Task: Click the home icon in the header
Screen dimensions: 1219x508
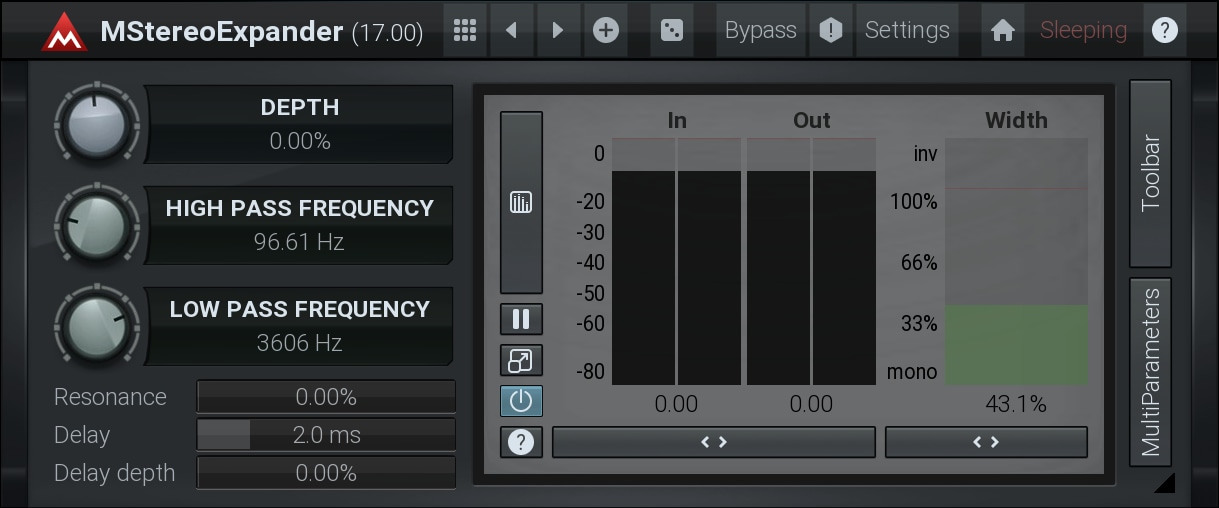Action: click(x=1002, y=30)
